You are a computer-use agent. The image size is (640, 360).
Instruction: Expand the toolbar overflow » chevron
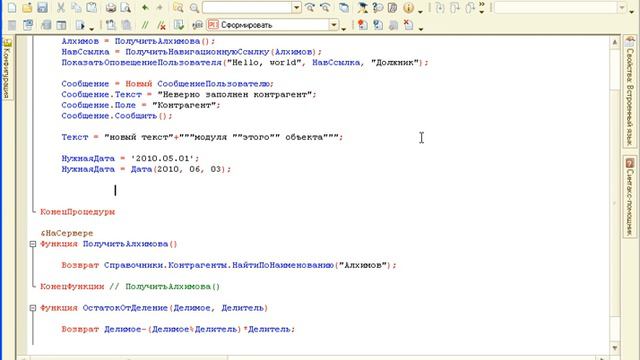click(x=482, y=4)
